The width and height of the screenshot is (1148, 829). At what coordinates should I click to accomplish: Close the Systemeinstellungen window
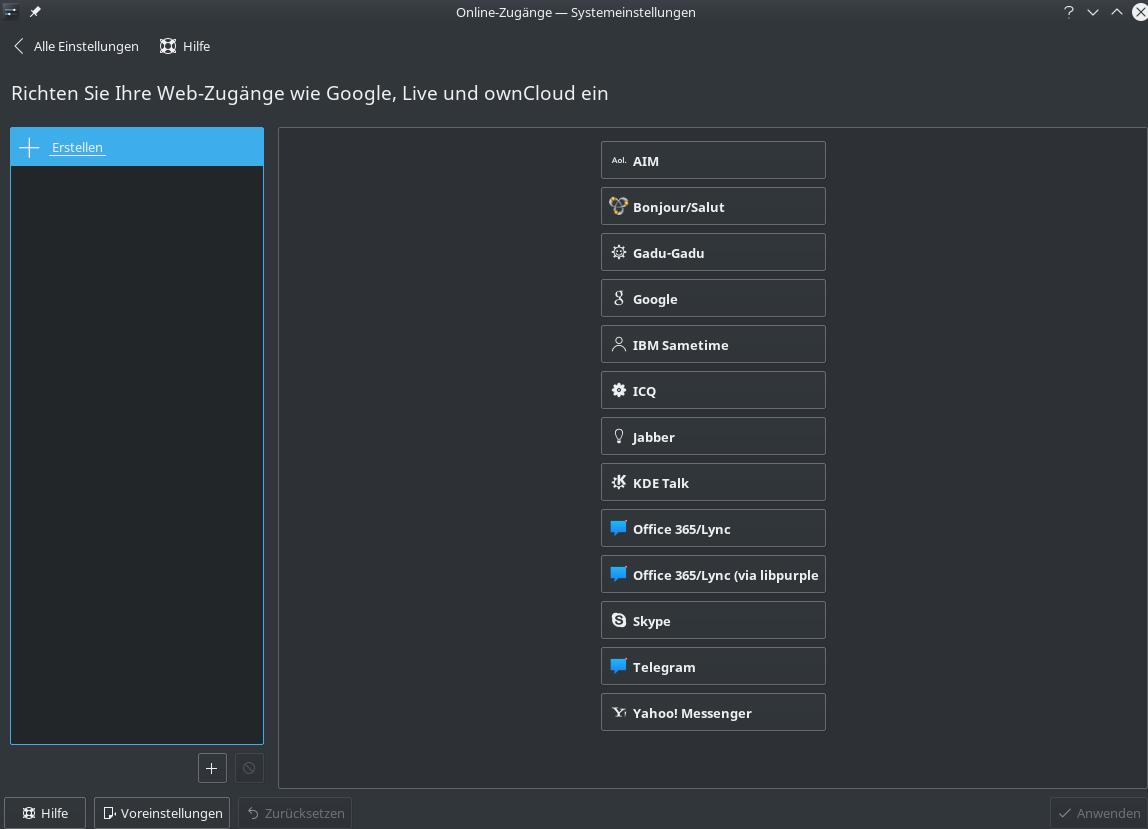(1140, 12)
